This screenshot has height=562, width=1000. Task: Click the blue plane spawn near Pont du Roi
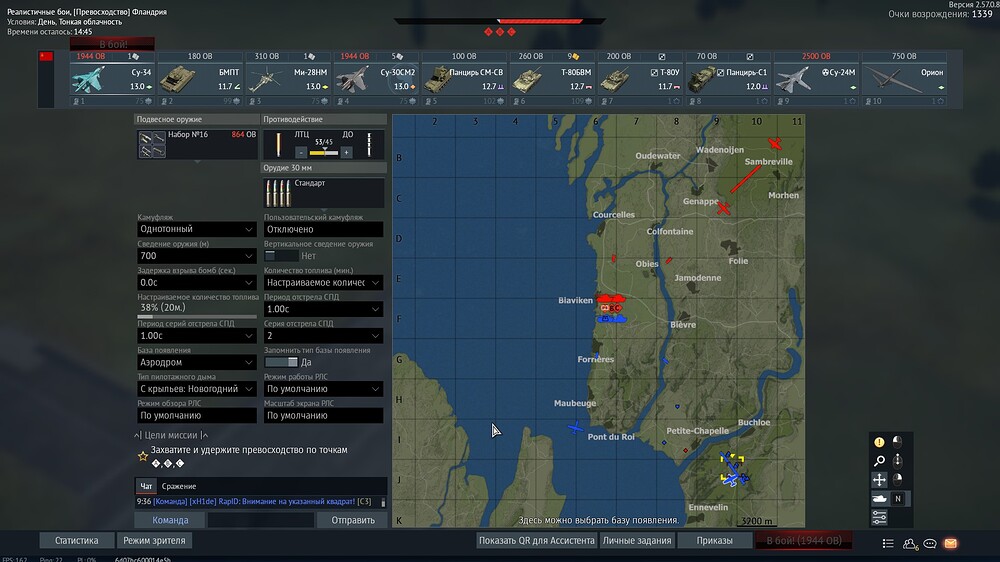tap(575, 428)
